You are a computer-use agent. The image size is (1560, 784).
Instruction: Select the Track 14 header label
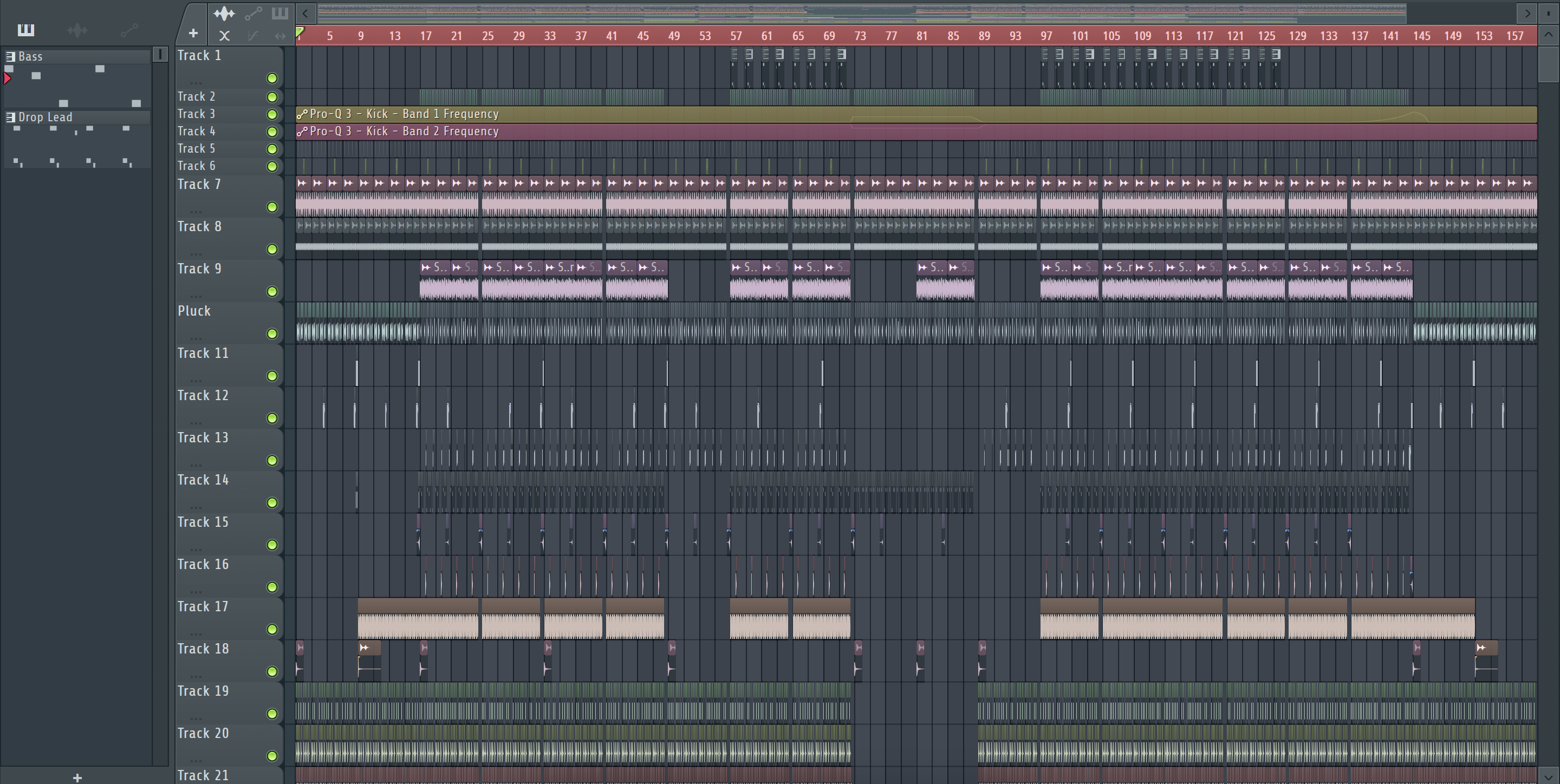click(203, 480)
